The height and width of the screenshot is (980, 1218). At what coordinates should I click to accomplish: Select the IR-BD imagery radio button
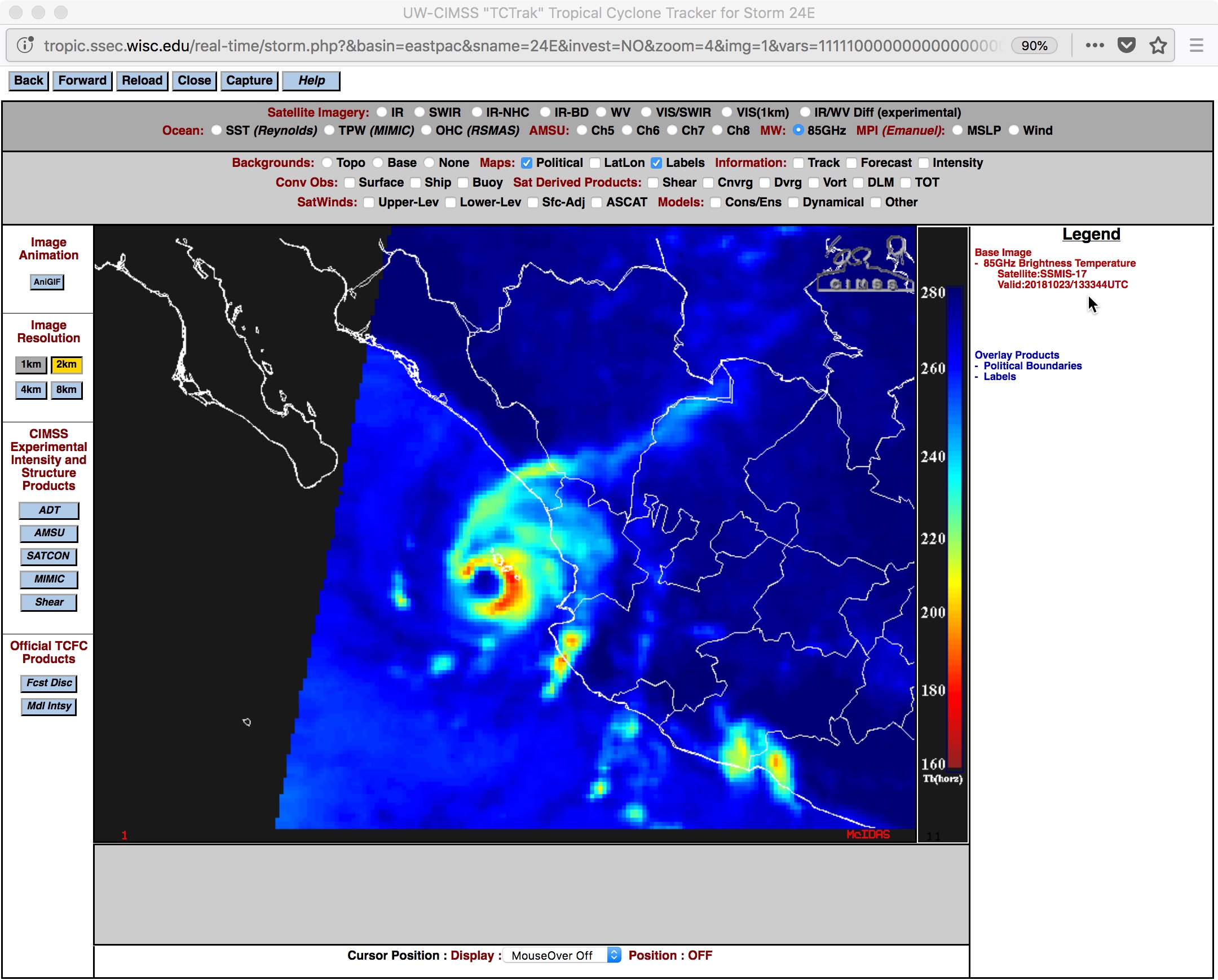click(x=545, y=112)
